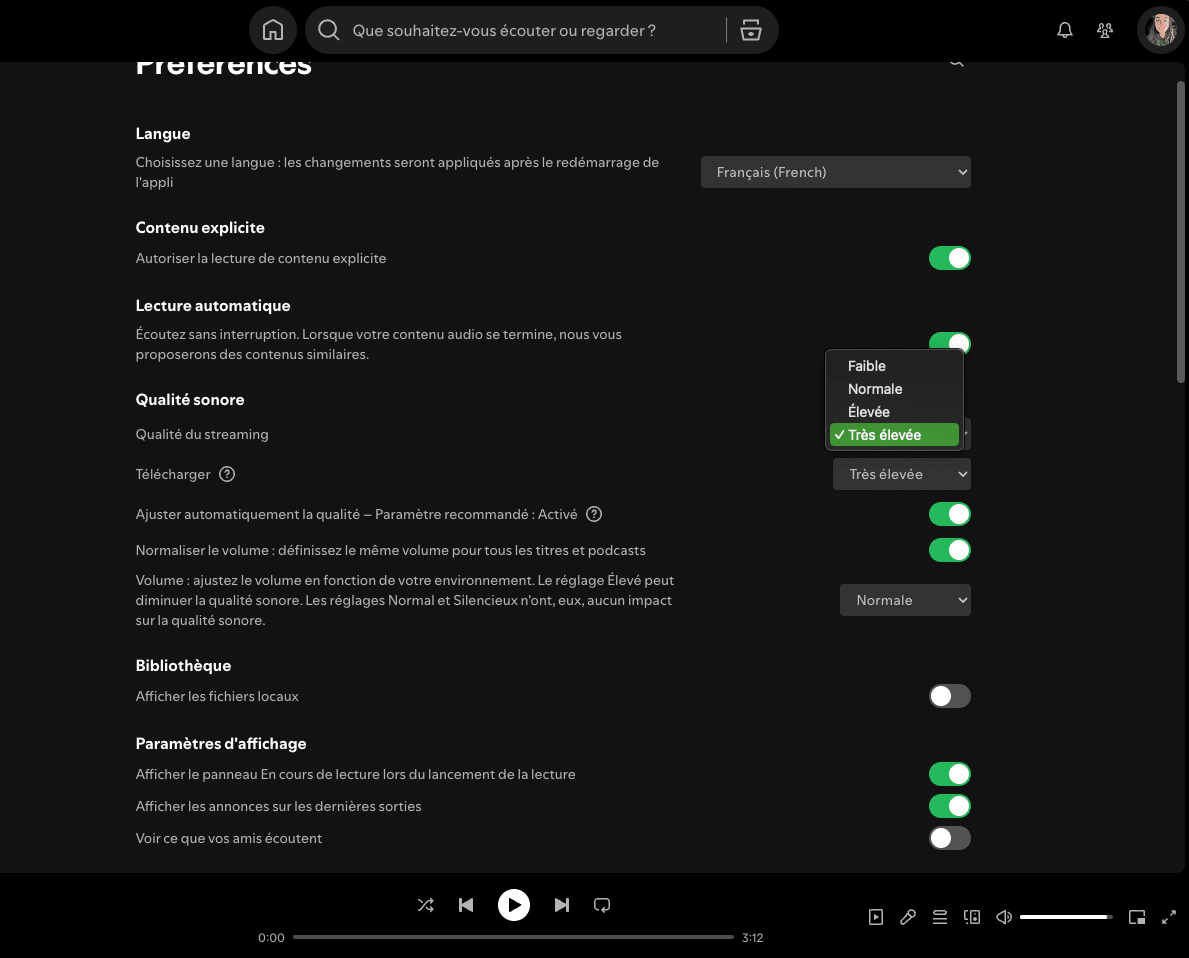
Task: Open the friends activity icon
Action: [1105, 30]
